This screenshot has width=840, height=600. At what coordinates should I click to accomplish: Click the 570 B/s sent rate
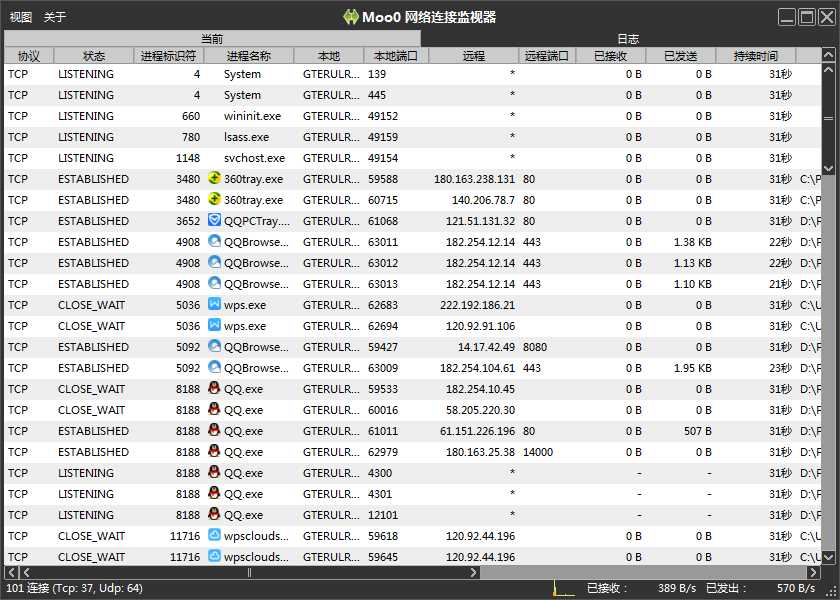pos(796,588)
